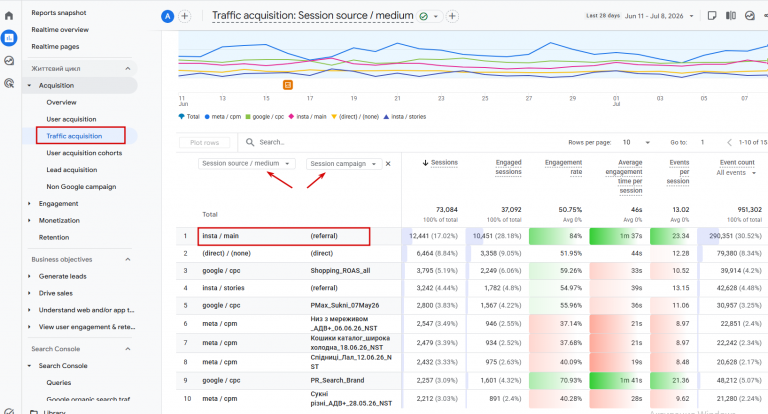
Task: Open the Home icon in left rail
Action: (x=9, y=16)
